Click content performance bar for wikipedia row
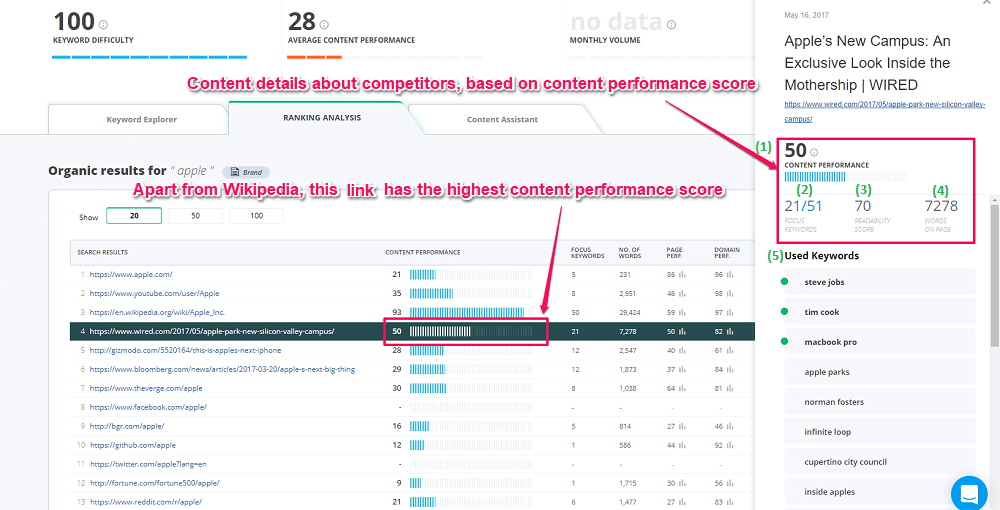Viewport: 1000px width, 510px height. (x=471, y=312)
